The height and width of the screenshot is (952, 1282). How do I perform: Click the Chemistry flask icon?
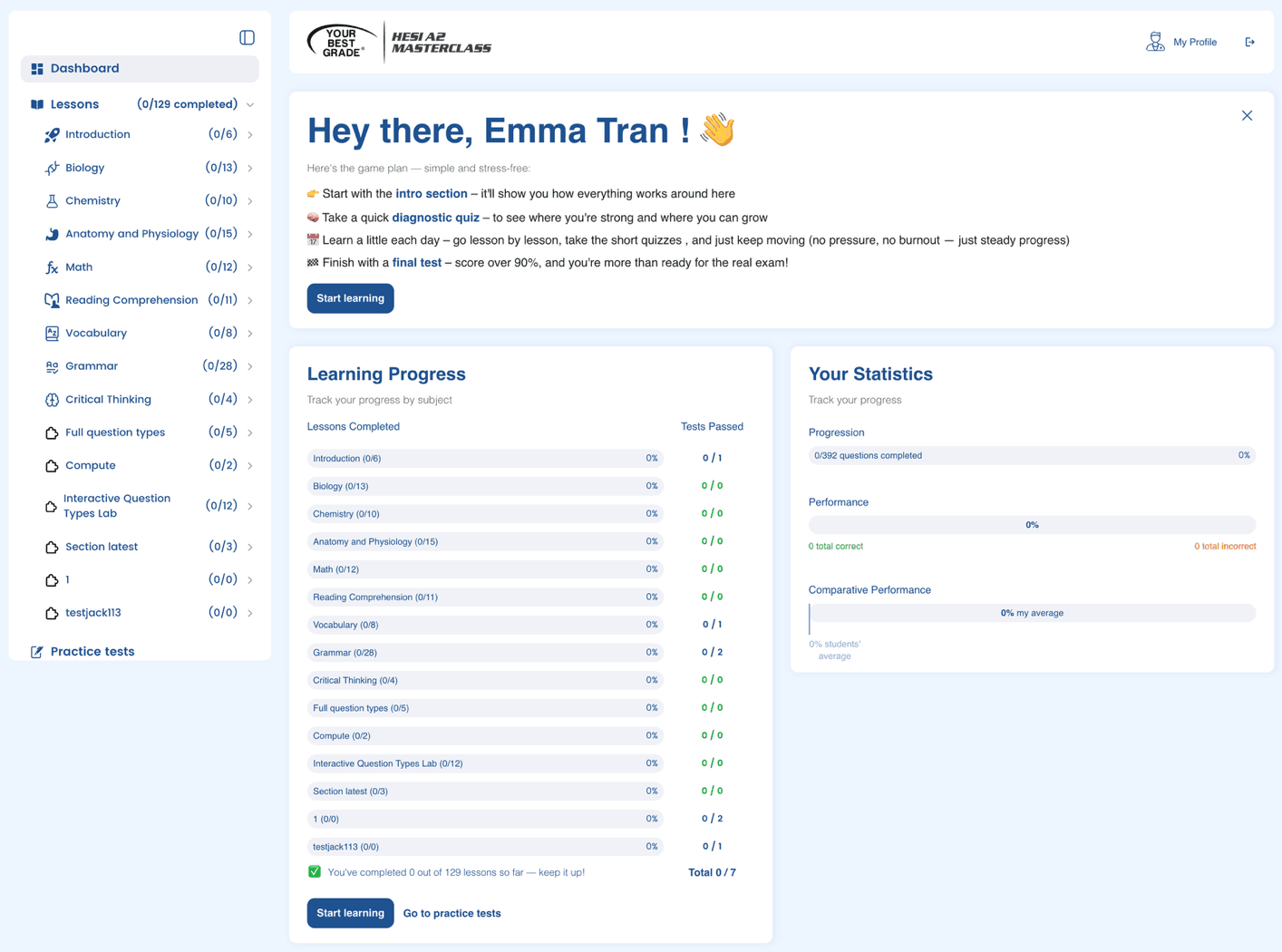52,201
